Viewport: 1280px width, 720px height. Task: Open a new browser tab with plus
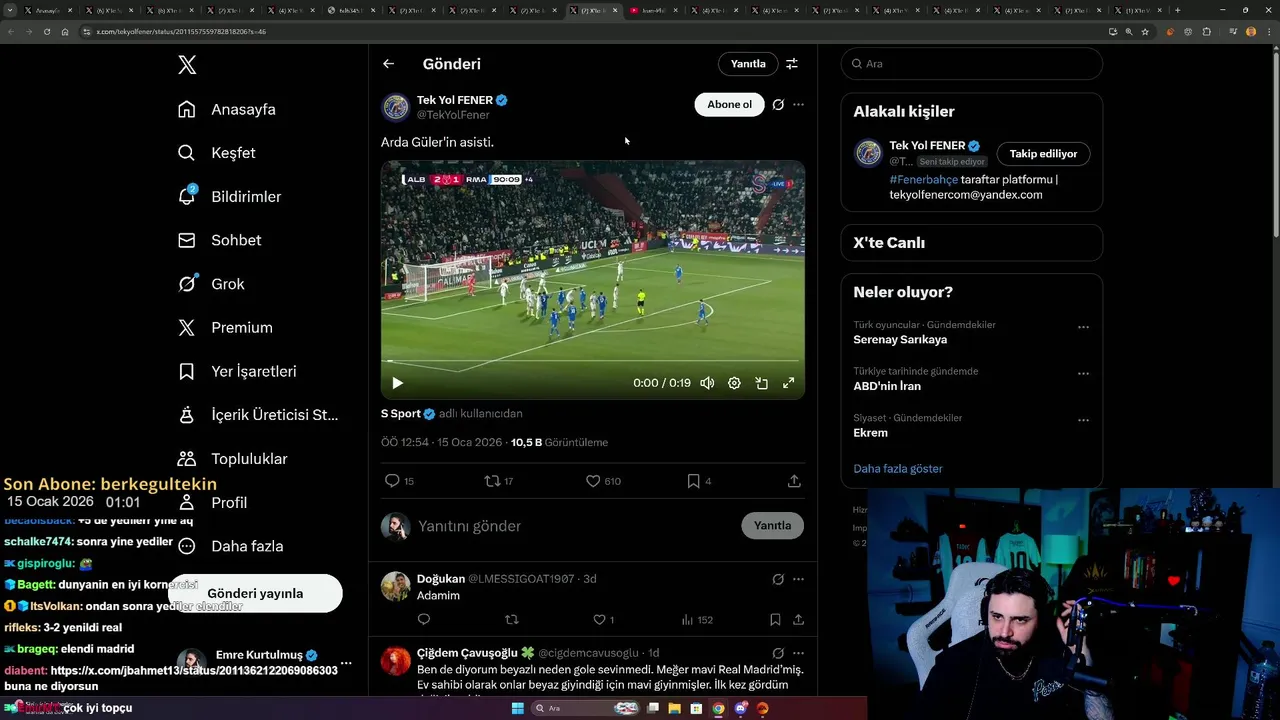(1177, 10)
